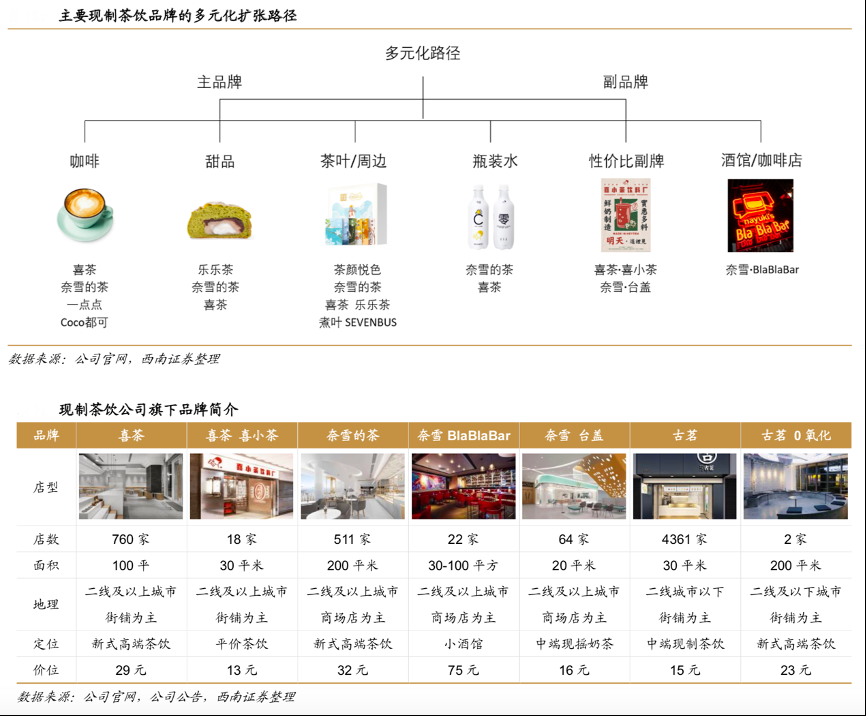This screenshot has width=866, height=716.
Task: Open the 喜茶 store photo in table
Action: 131,486
